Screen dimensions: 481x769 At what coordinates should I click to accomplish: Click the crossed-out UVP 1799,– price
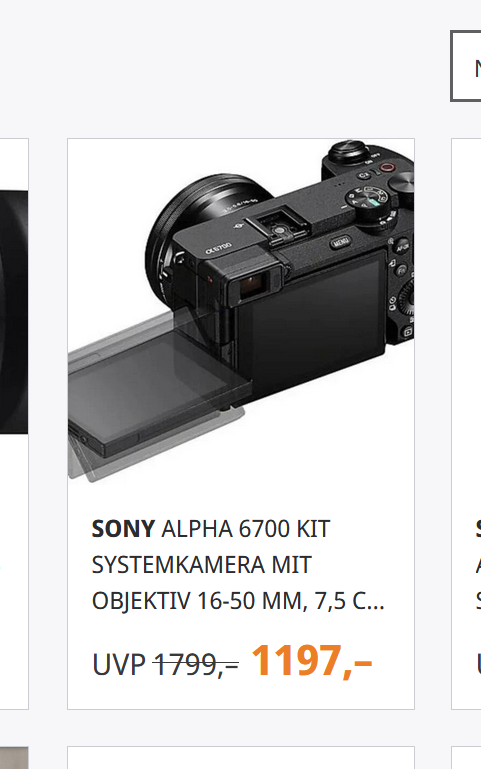click(x=166, y=665)
